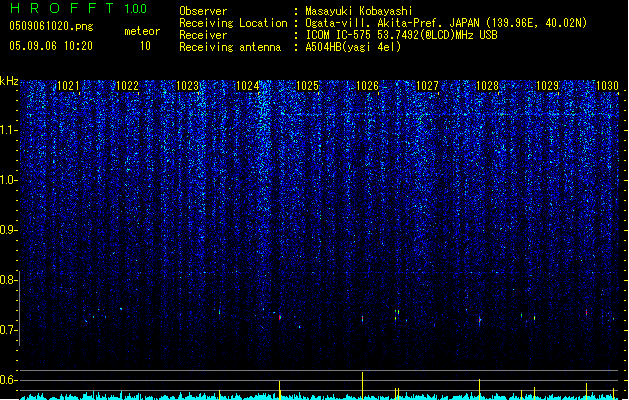
Task: Click the 1022 time marker
Action: 127,85
